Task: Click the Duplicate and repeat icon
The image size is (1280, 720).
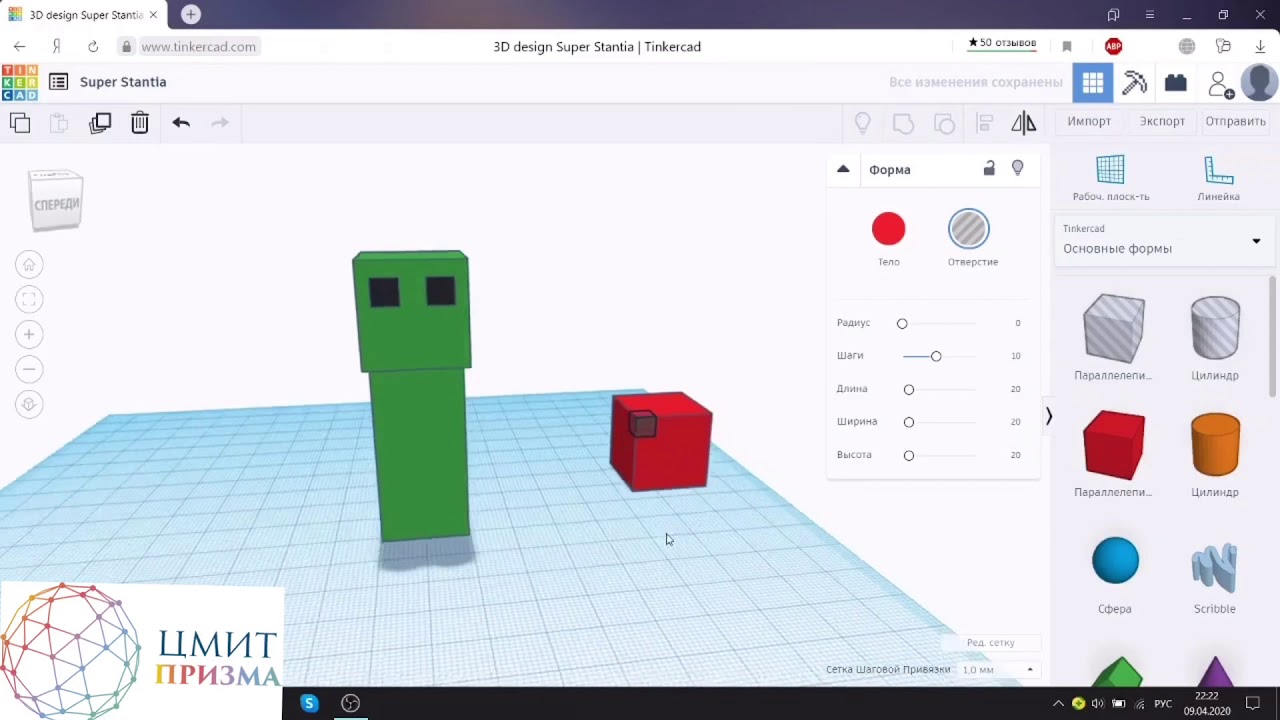Action: pos(100,122)
